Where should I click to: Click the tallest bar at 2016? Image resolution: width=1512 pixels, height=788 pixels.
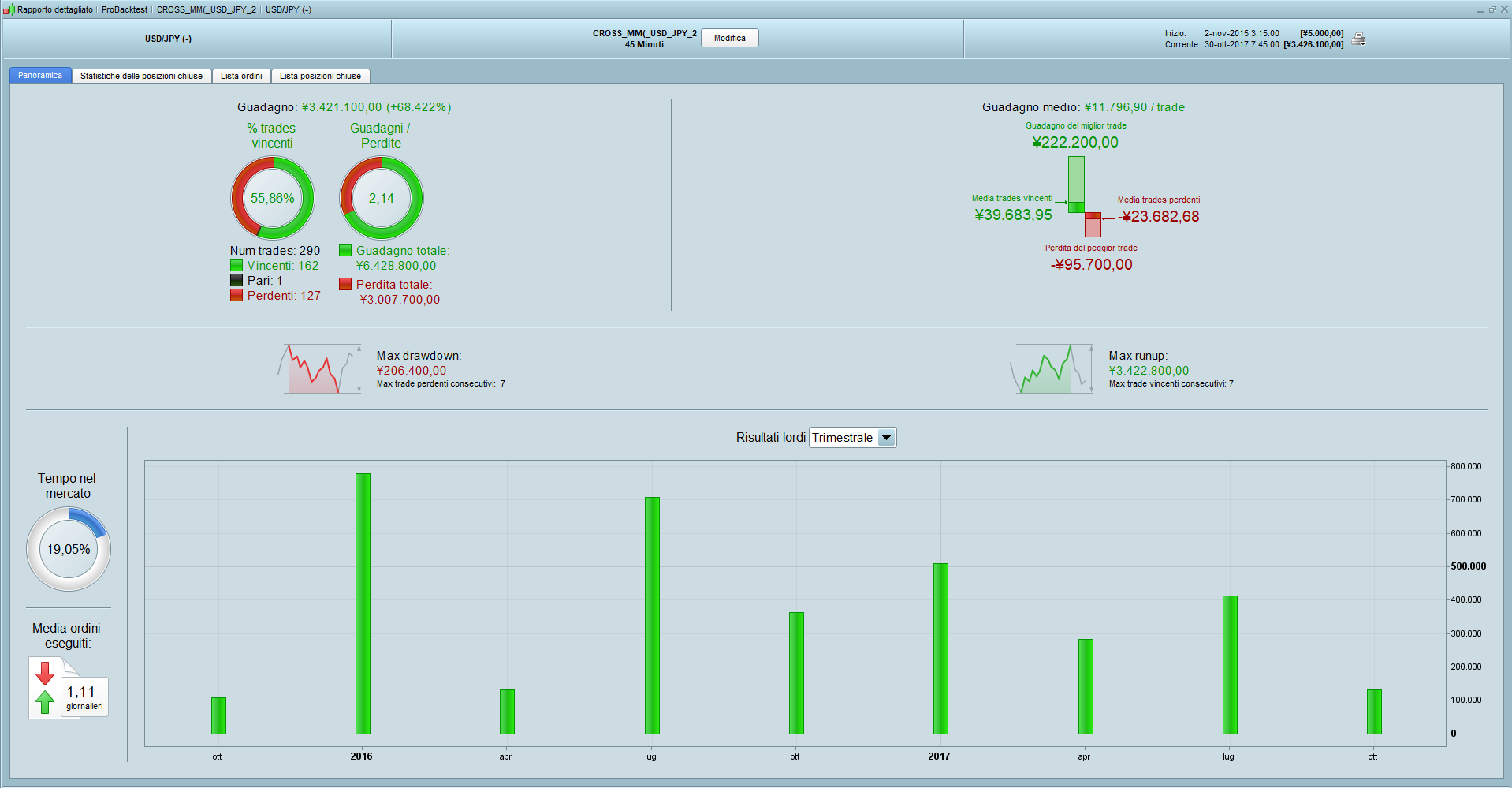point(363,603)
